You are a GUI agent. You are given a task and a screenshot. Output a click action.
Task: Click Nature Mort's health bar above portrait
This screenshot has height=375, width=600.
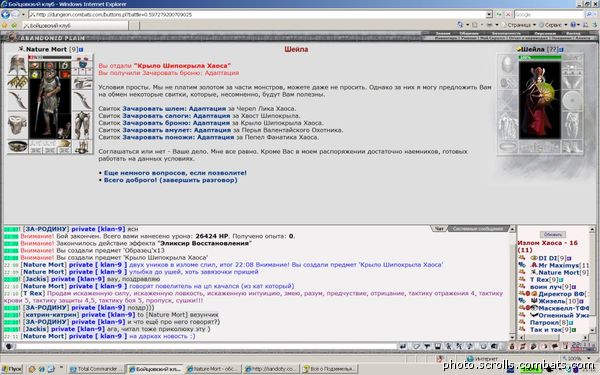coord(50,57)
